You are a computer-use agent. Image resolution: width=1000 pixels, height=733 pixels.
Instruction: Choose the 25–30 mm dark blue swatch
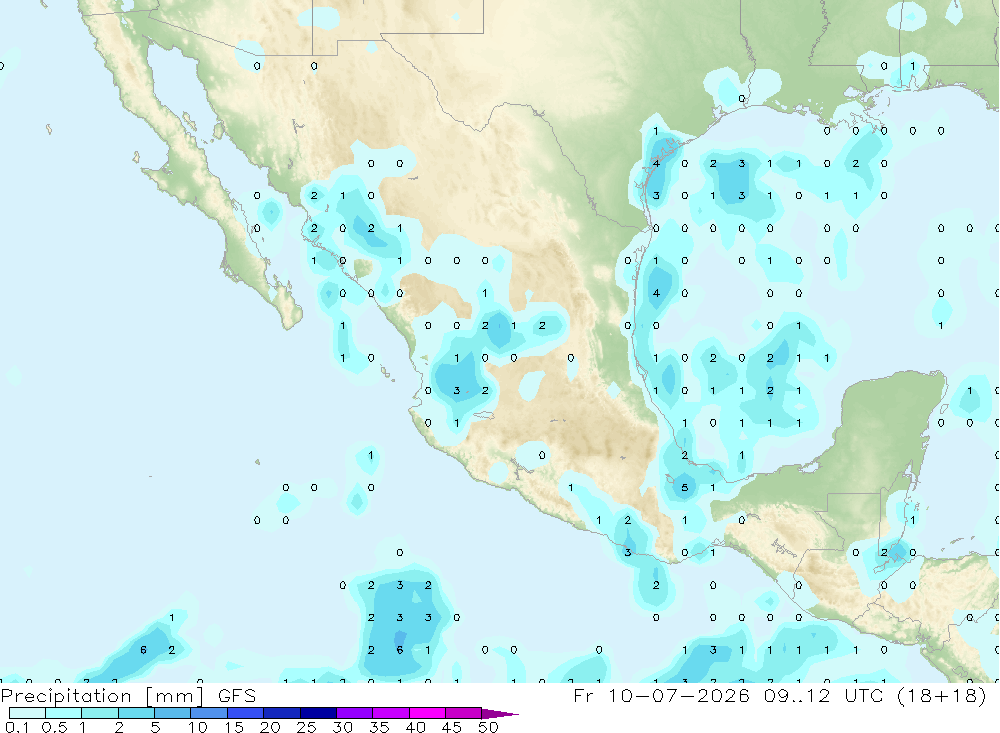coord(318,713)
